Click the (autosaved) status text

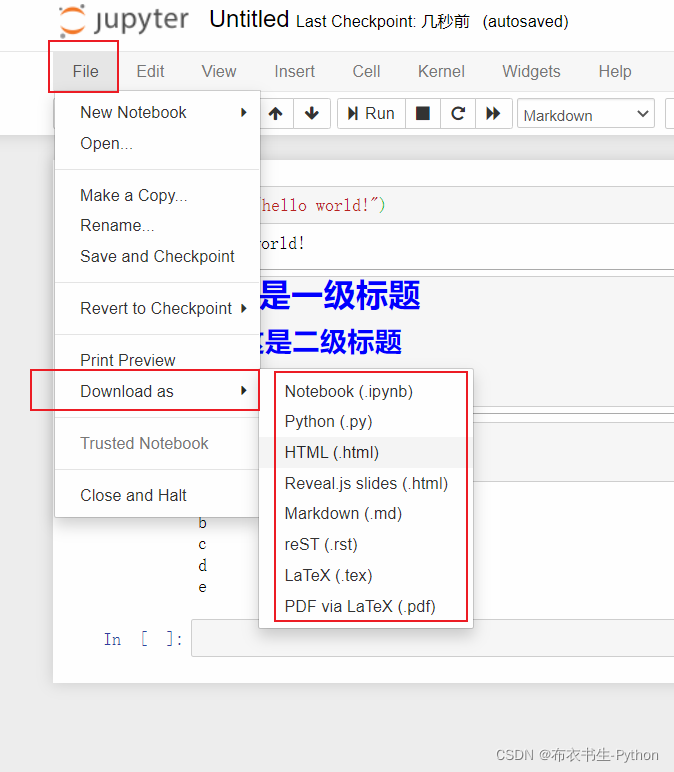[525, 22]
